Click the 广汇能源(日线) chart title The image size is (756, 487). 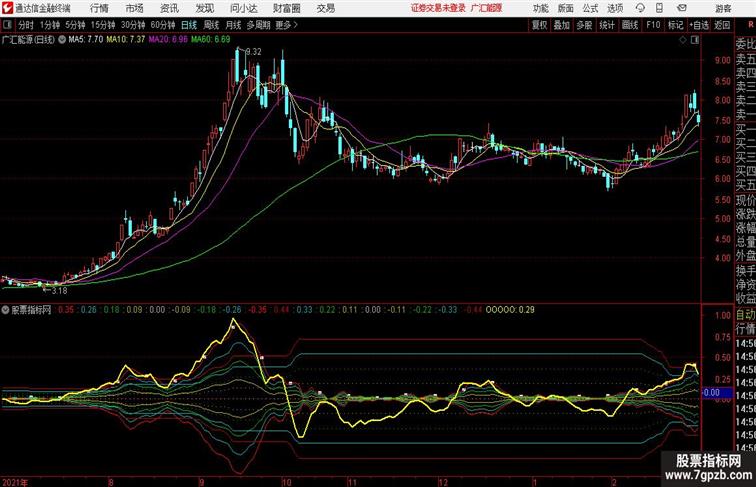coord(28,40)
